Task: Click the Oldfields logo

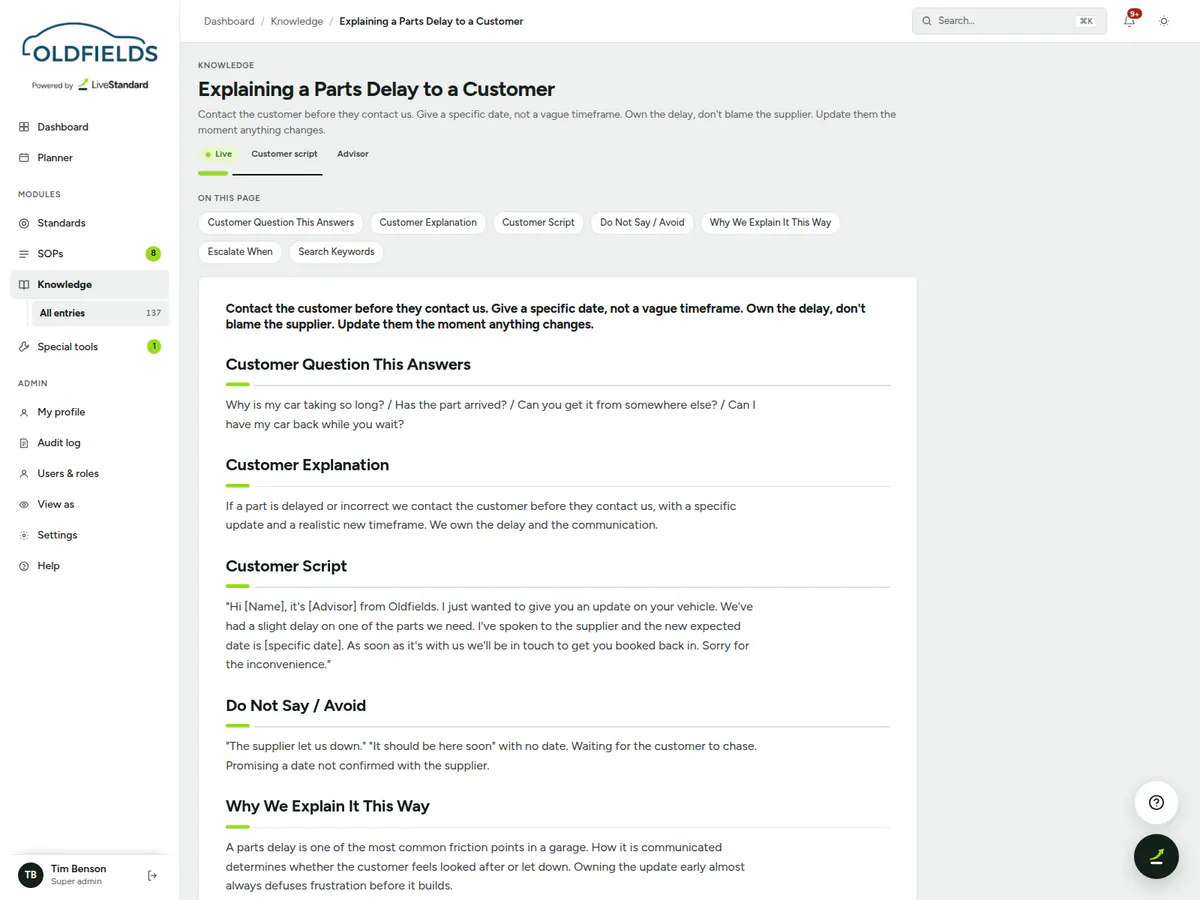Action: pos(90,45)
